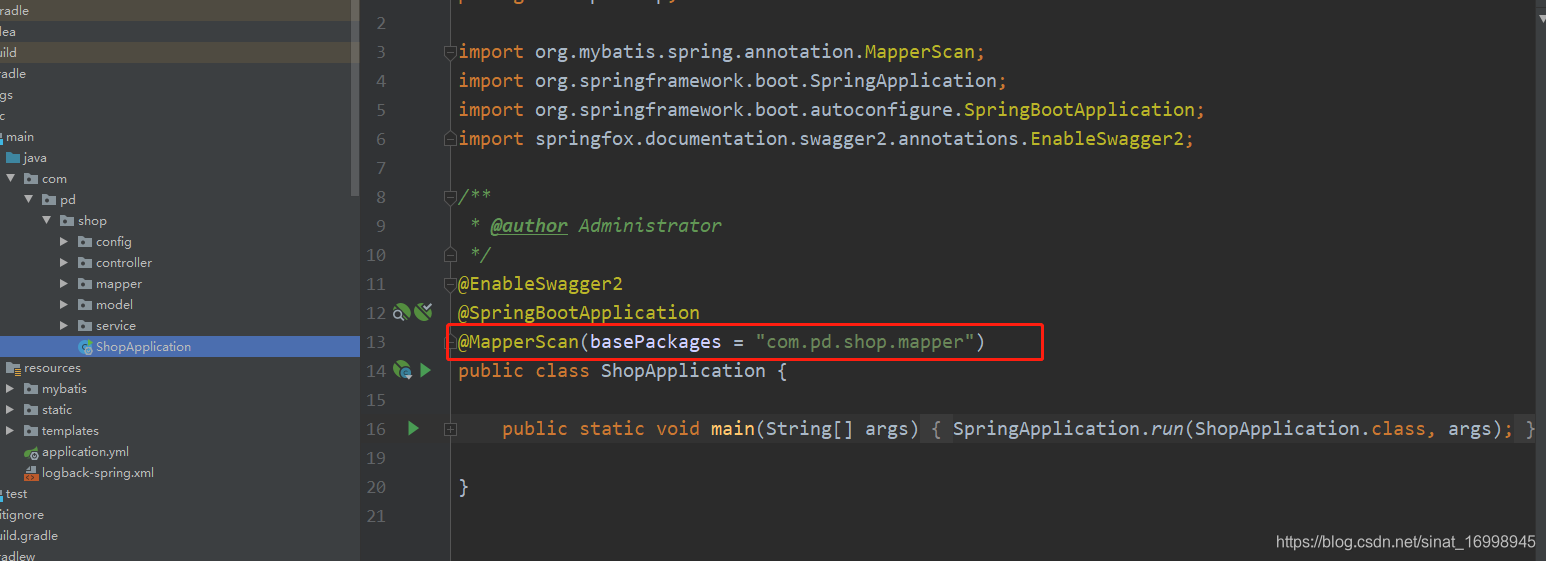Click the @EnableSwagger2 annotation

click(x=540, y=284)
